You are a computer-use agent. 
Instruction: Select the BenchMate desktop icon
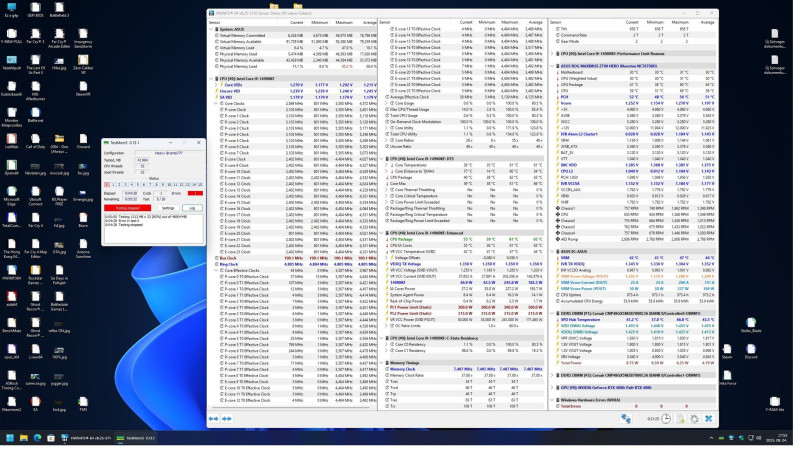pos(11,324)
